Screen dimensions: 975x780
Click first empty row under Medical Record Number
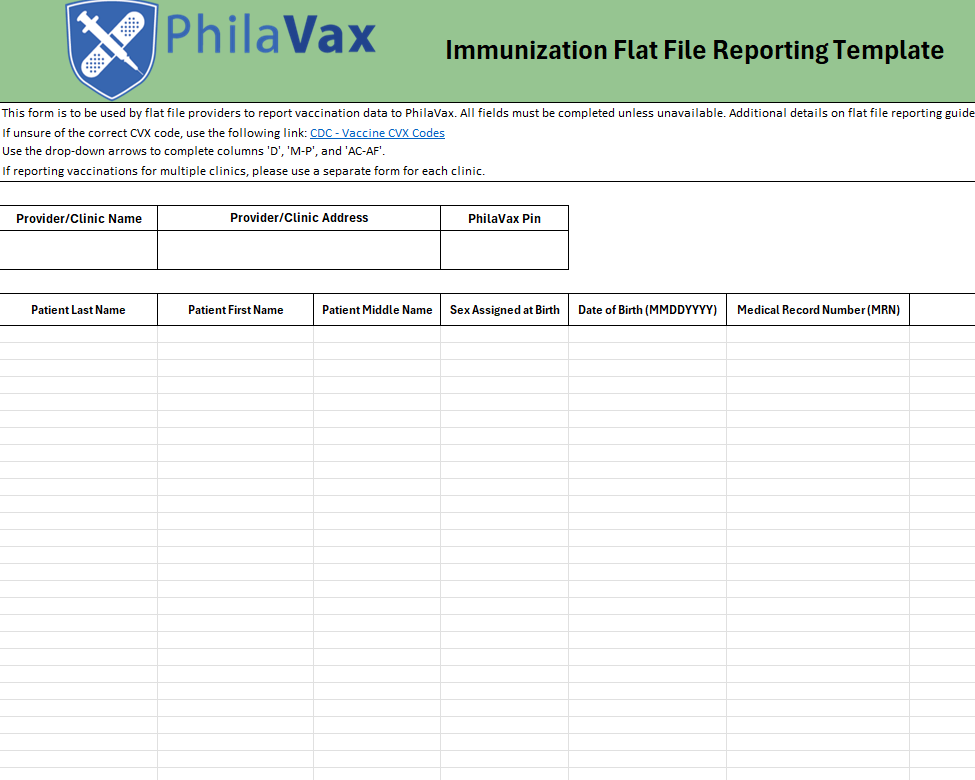818,334
